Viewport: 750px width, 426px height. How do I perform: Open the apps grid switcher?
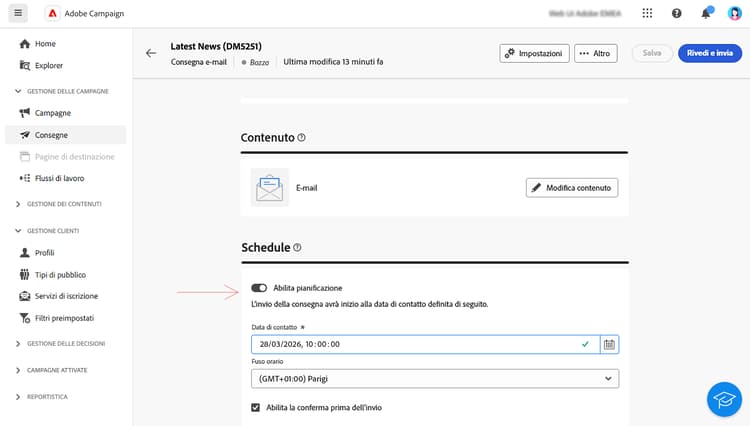647,13
